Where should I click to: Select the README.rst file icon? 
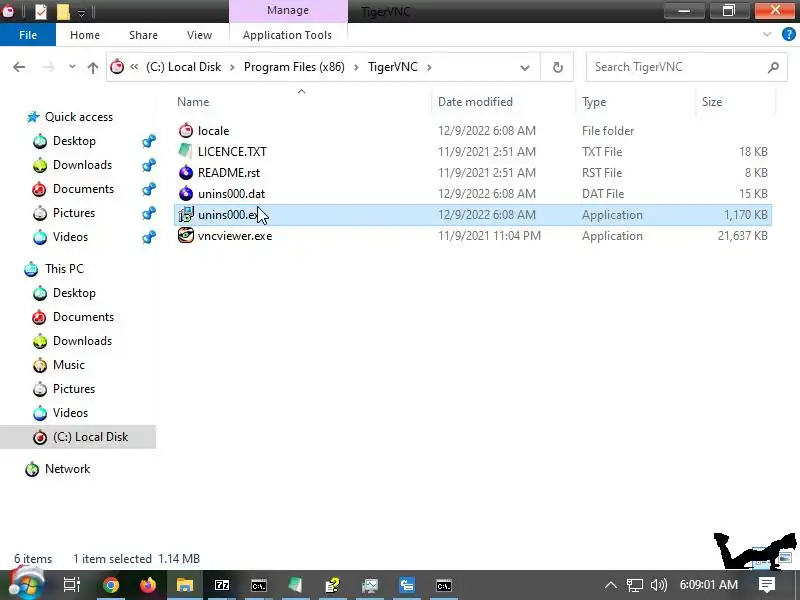(186, 172)
